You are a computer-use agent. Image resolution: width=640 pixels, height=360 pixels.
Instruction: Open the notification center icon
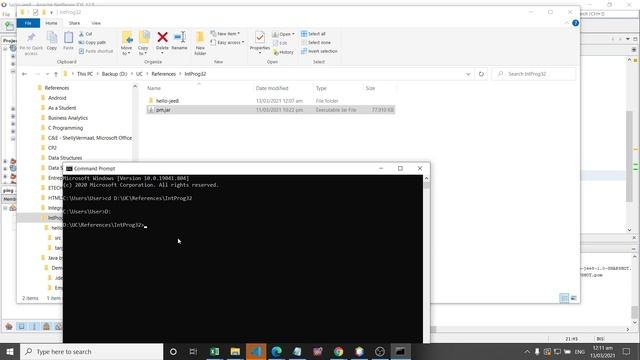pos(627,352)
